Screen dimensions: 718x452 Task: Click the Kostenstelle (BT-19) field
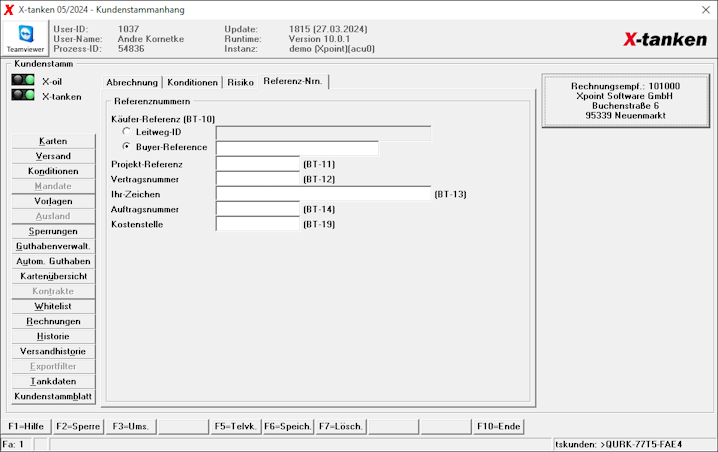tap(258, 224)
